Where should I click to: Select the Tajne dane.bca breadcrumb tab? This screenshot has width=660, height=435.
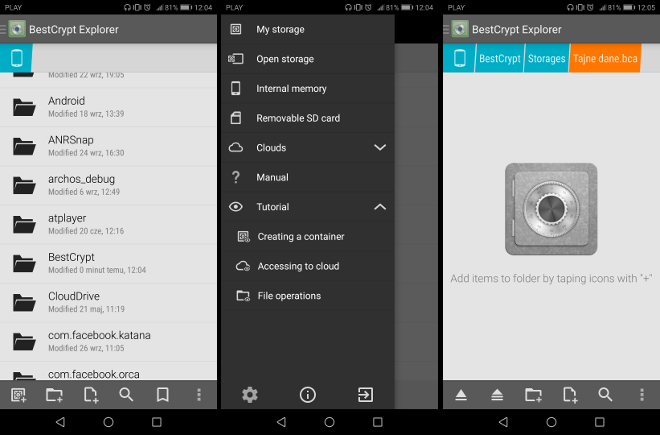(x=603, y=58)
